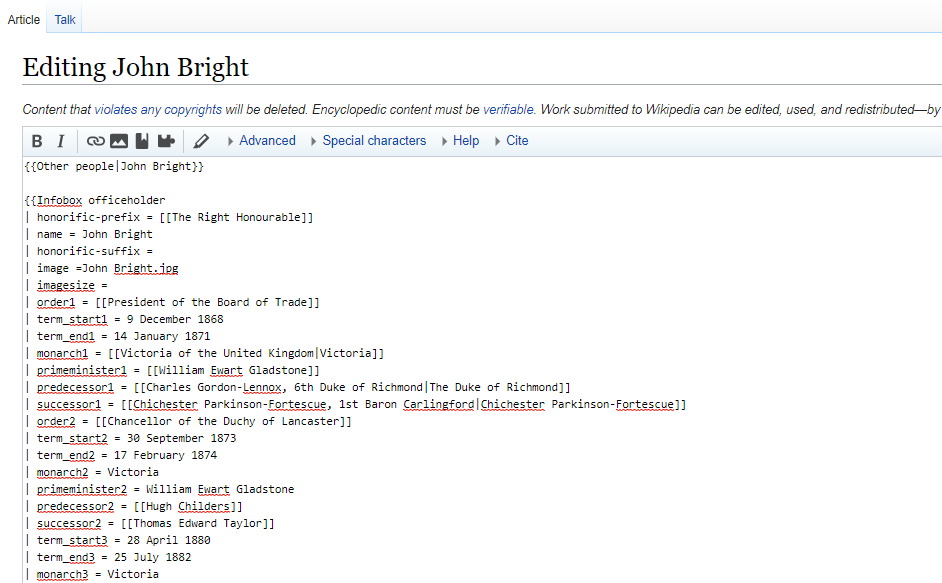Screen dimensions: 942x583
Task: Apply bold formatting with the B icon
Action: [x=37, y=141]
